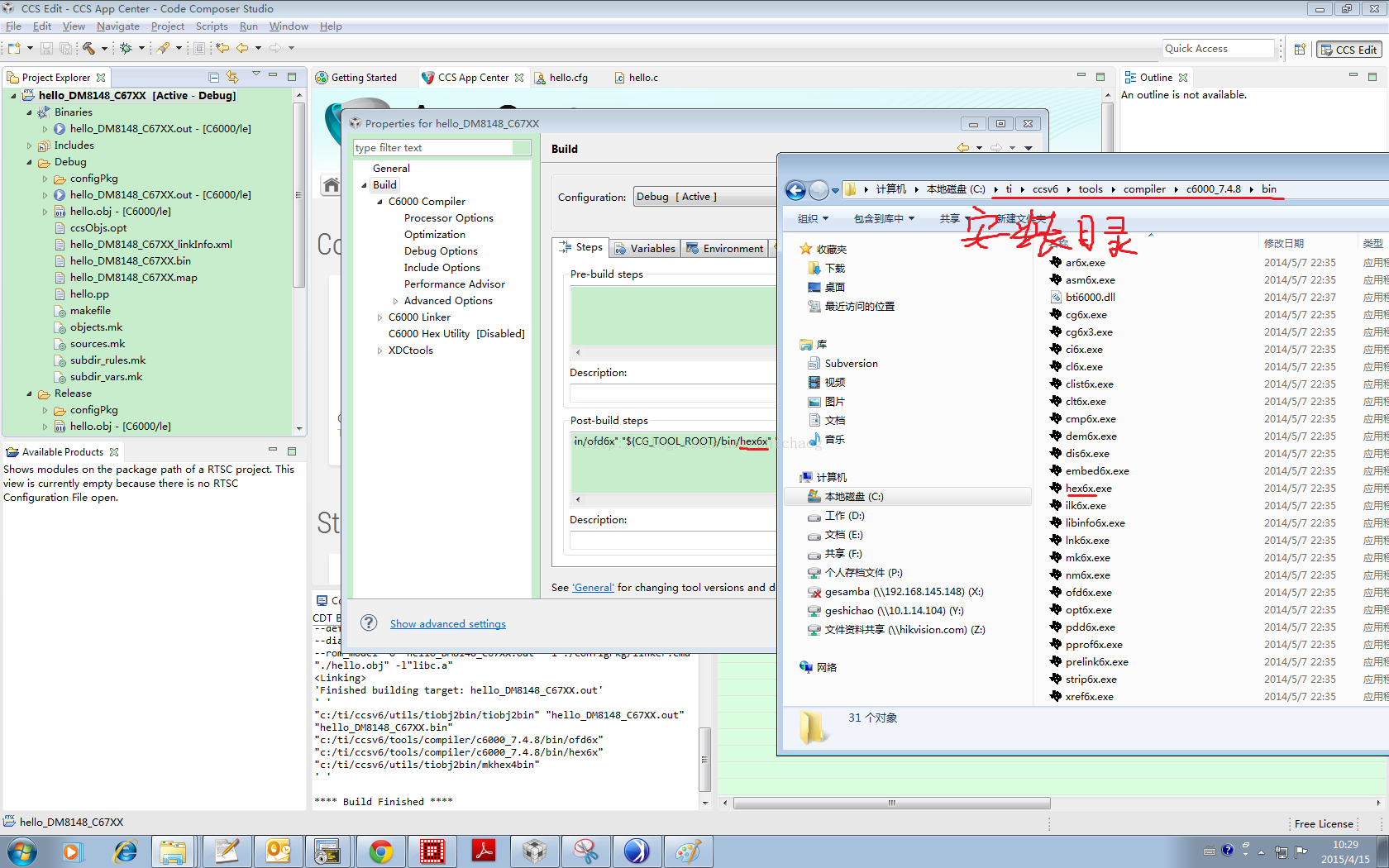Collapse the C6000 Compiler tree node

379,202
